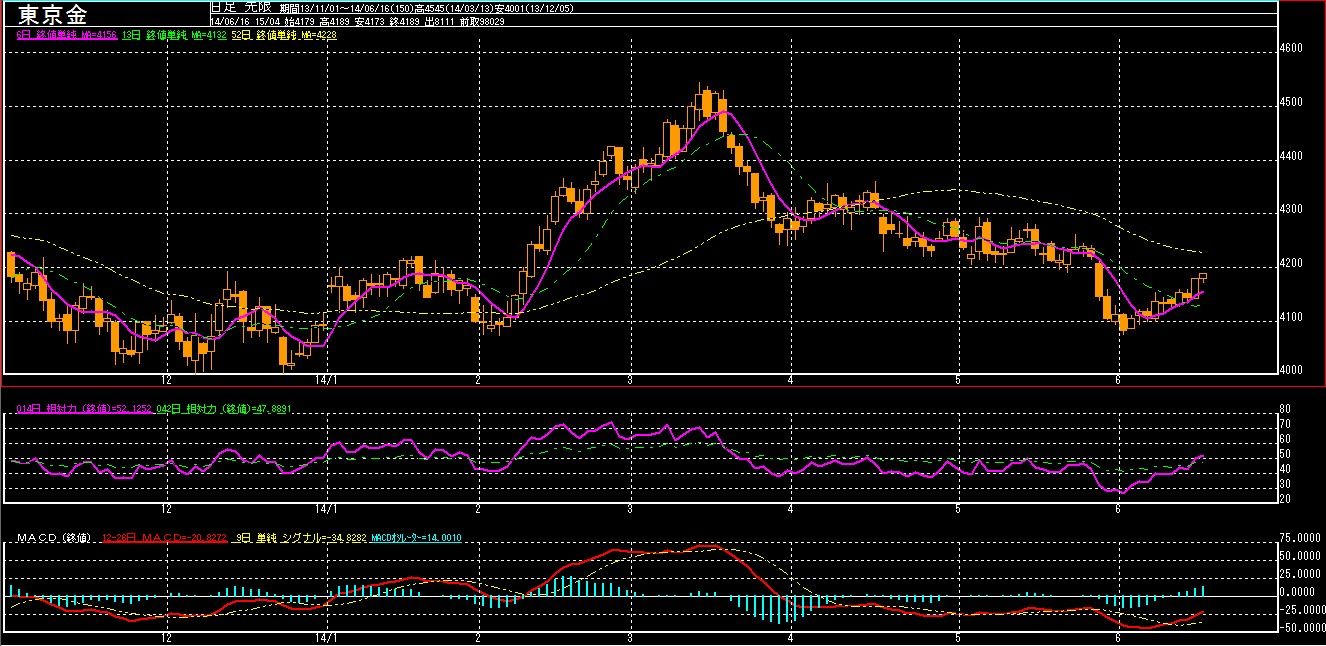This screenshot has width=1326, height=646.
Task: Select 14/1 on the MACD panel date axis
Action: click(x=327, y=637)
